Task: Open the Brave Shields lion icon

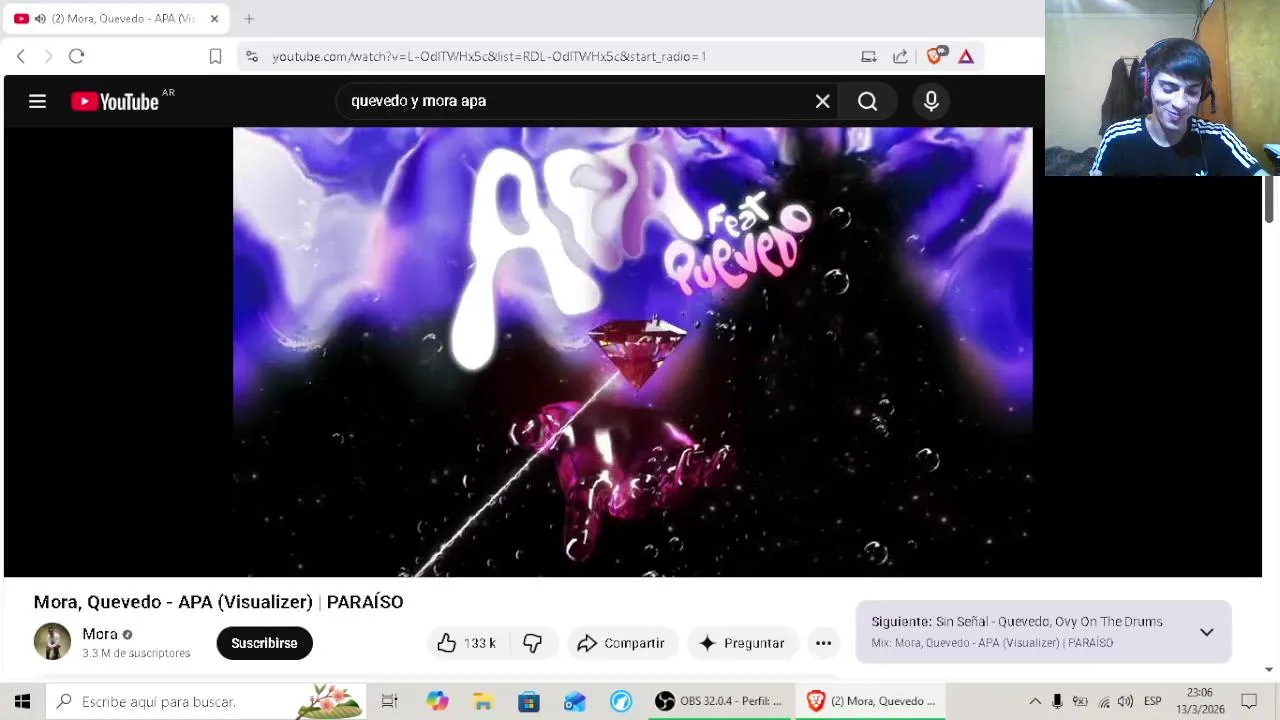Action: (935, 56)
